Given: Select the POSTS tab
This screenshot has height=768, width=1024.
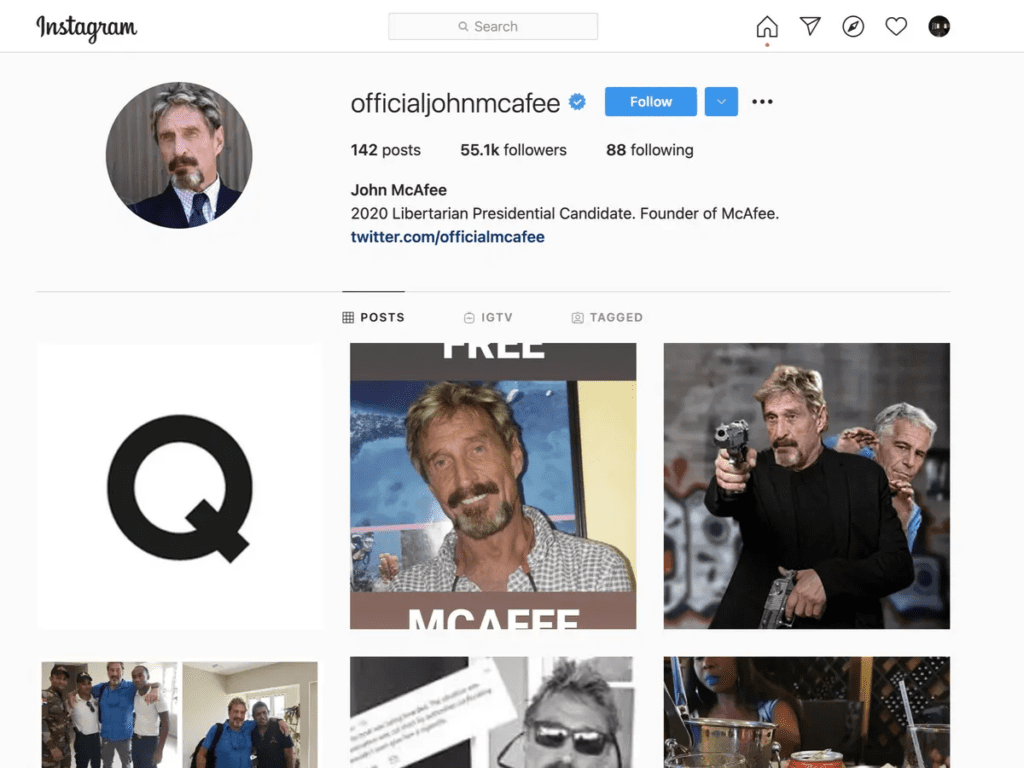Looking at the screenshot, I should pyautogui.click(x=373, y=317).
